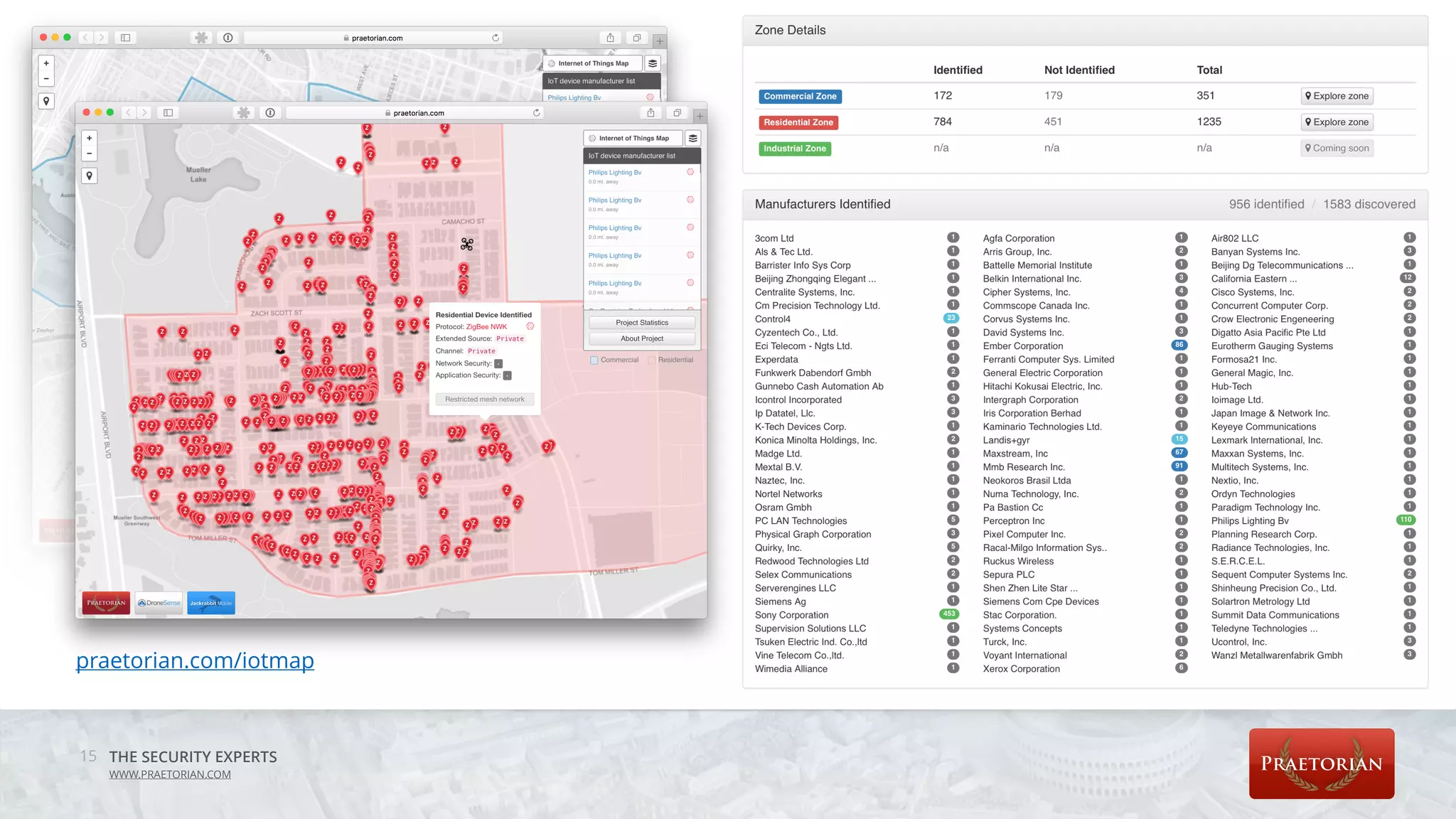Toggle the Safari sidebar icon
Screen dimensions: 1456x819
coord(168,112)
